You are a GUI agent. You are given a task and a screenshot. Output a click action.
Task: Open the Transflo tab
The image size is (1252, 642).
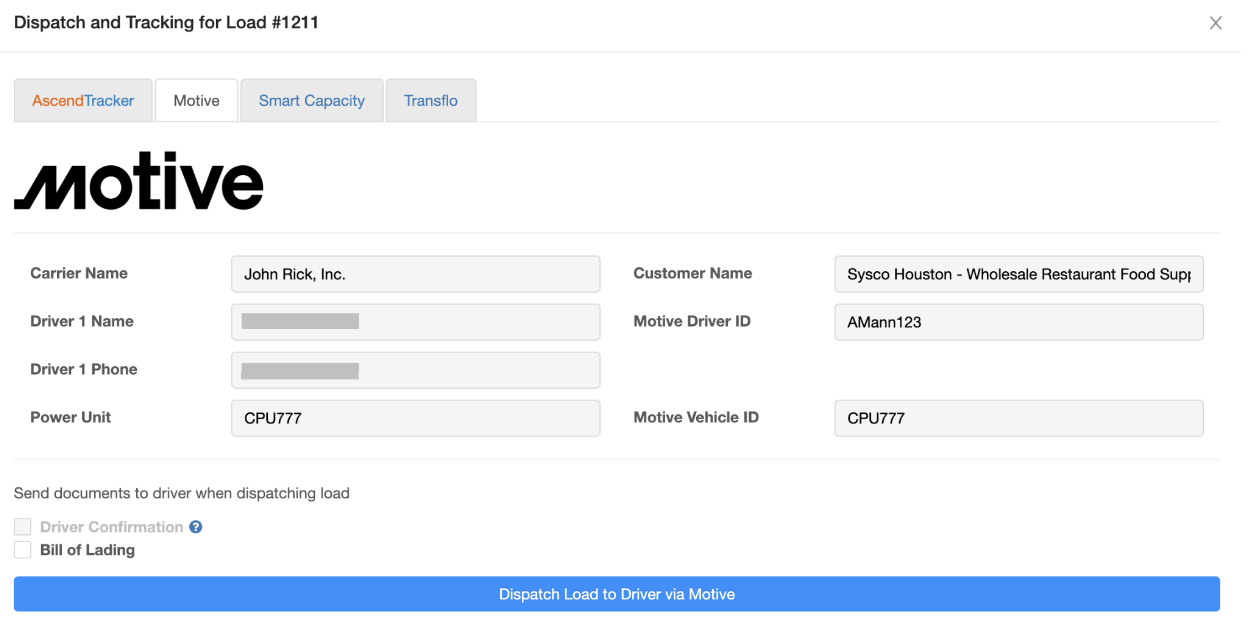pyautogui.click(x=431, y=100)
